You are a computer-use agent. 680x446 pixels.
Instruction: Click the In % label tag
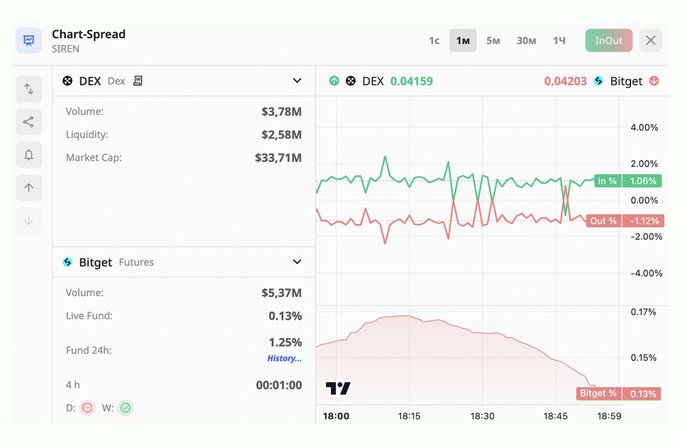pos(607,181)
